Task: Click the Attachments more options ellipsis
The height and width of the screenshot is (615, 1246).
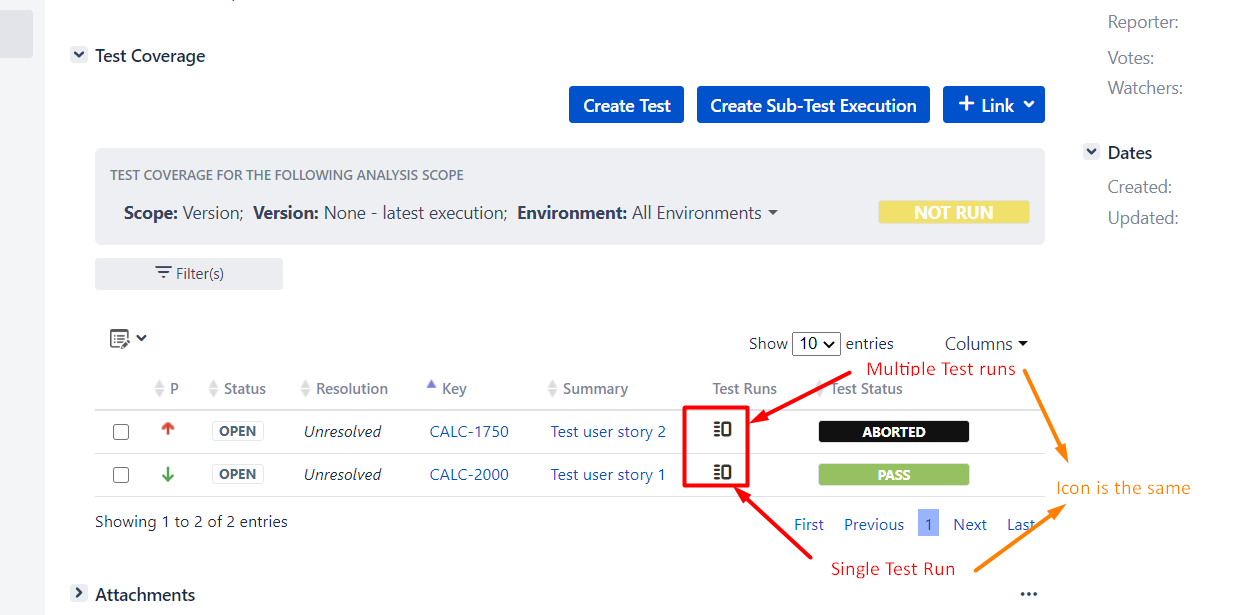Action: 1029,594
